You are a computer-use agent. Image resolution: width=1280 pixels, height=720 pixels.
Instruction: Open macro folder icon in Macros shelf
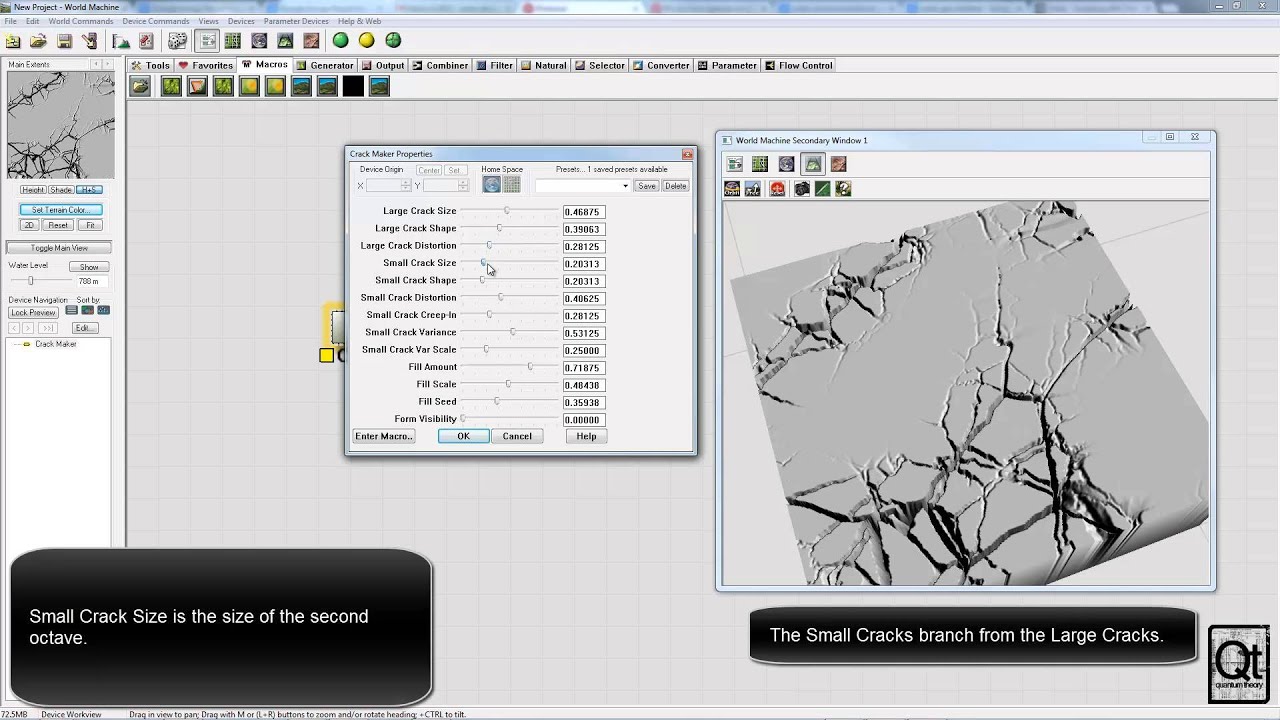(x=140, y=87)
